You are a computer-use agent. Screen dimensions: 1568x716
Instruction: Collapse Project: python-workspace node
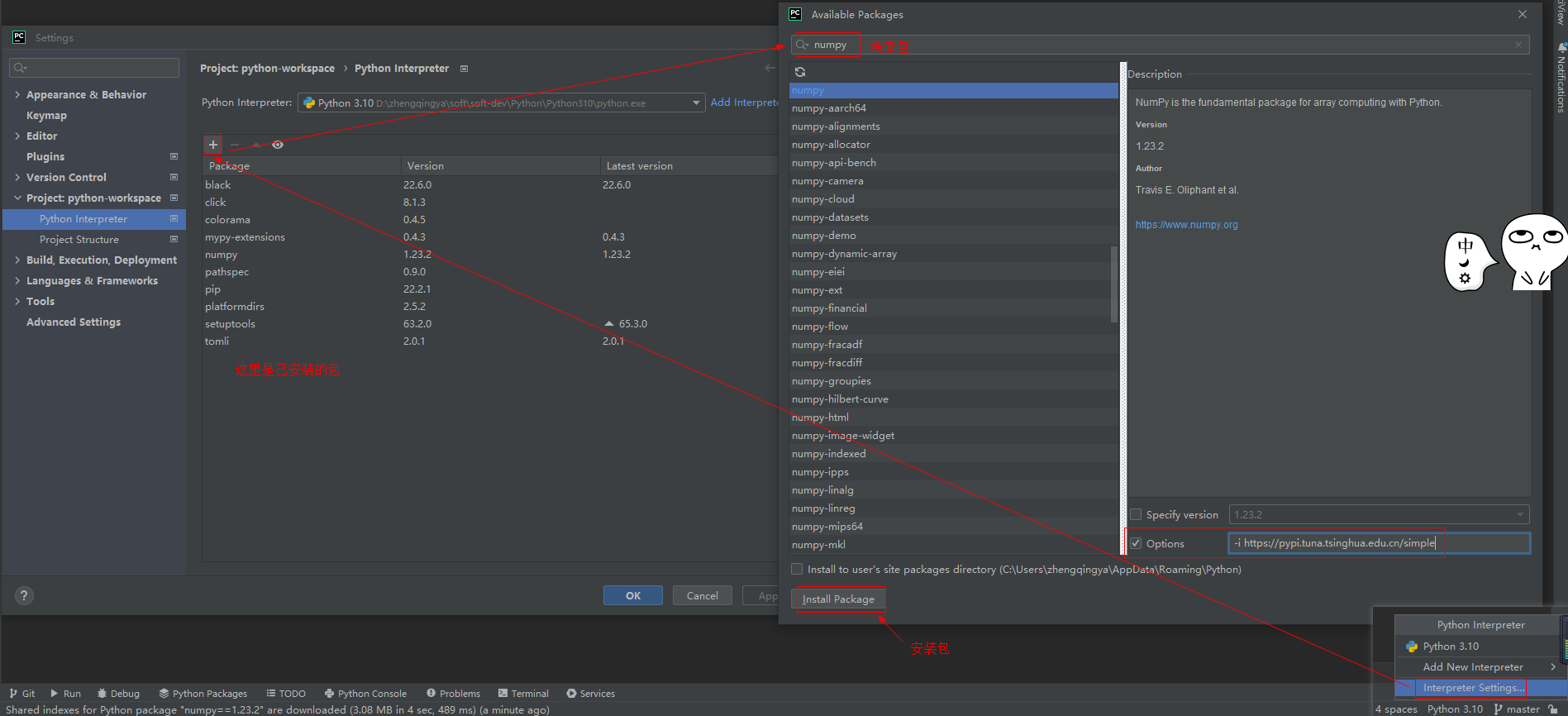[17, 198]
